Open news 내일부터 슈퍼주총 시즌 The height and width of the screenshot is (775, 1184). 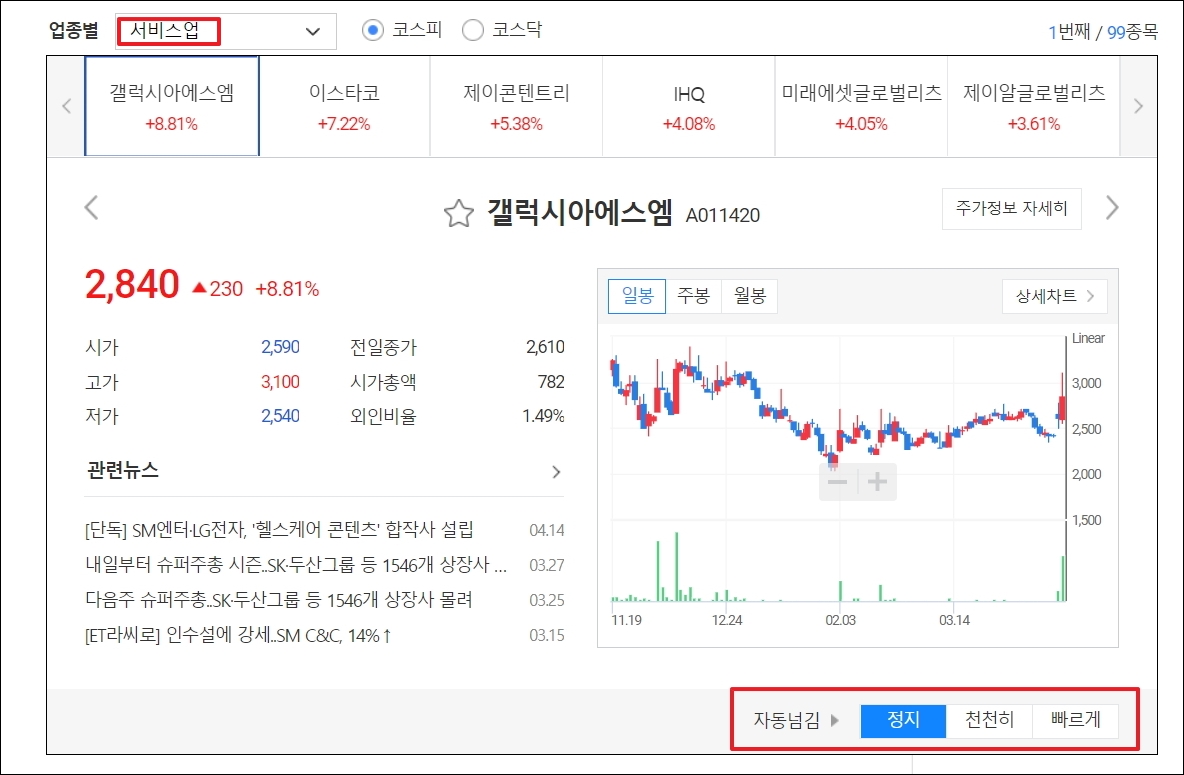[x=296, y=565]
